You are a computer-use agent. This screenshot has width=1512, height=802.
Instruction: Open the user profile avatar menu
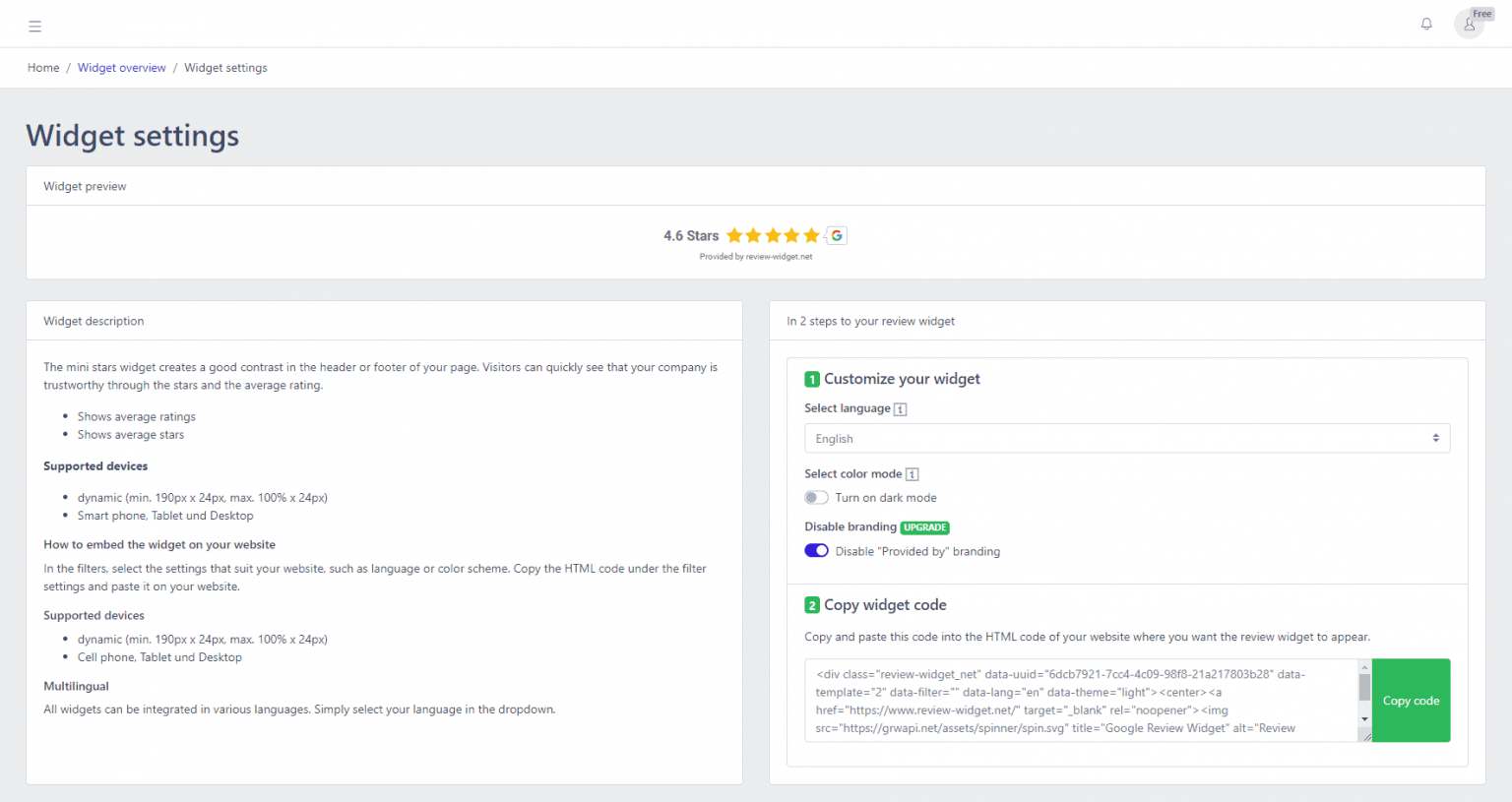(1469, 24)
